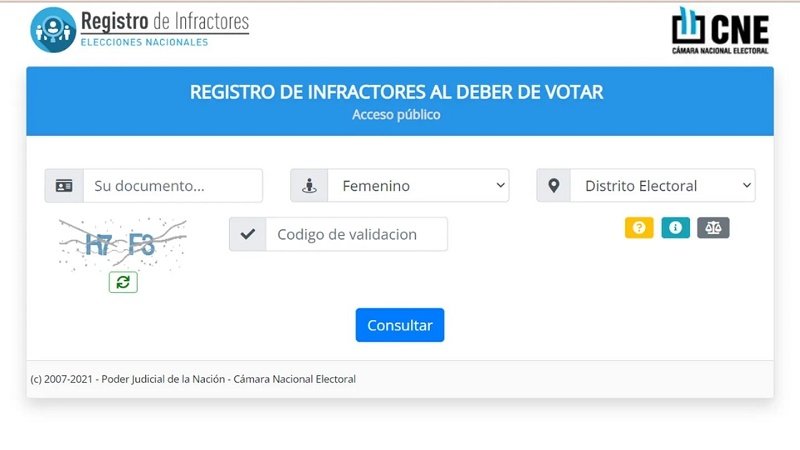
Task: Click the Acceso público subtitle
Action: (396, 115)
